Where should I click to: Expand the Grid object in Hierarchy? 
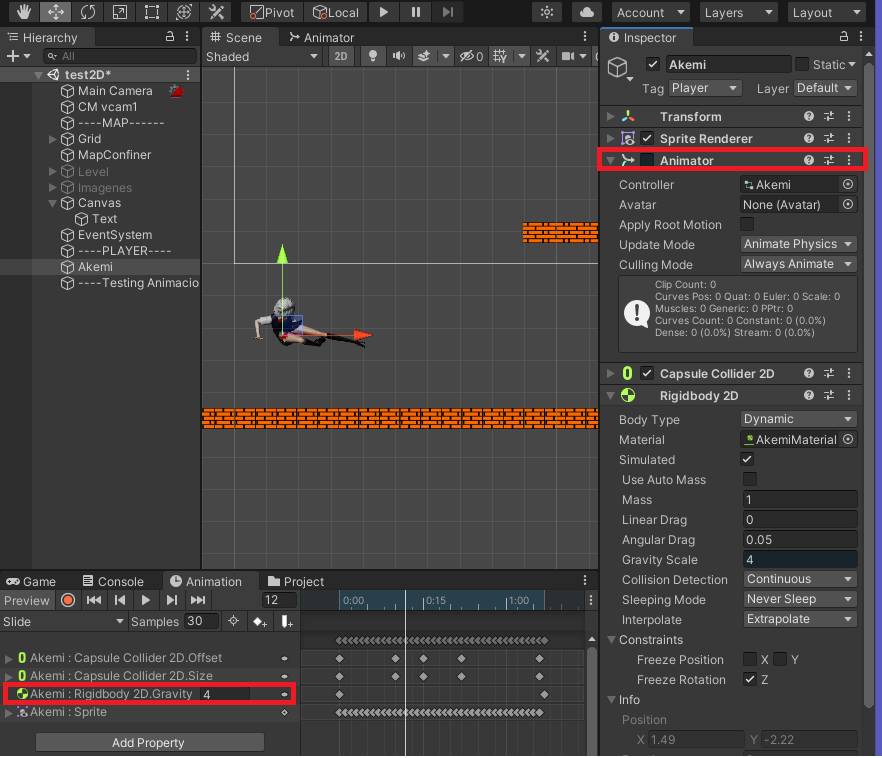(x=53, y=139)
